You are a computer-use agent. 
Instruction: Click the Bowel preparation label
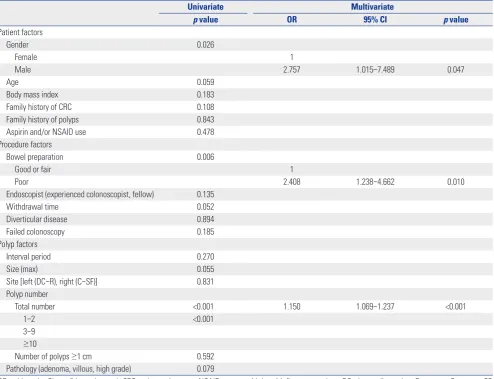[x=35, y=157]
